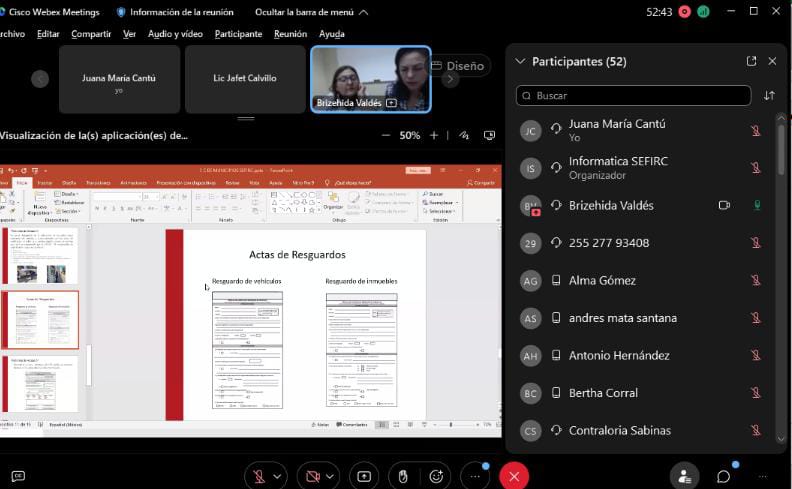Toggle closed captions button
Screen dimensions: 792x489
[18, 476]
